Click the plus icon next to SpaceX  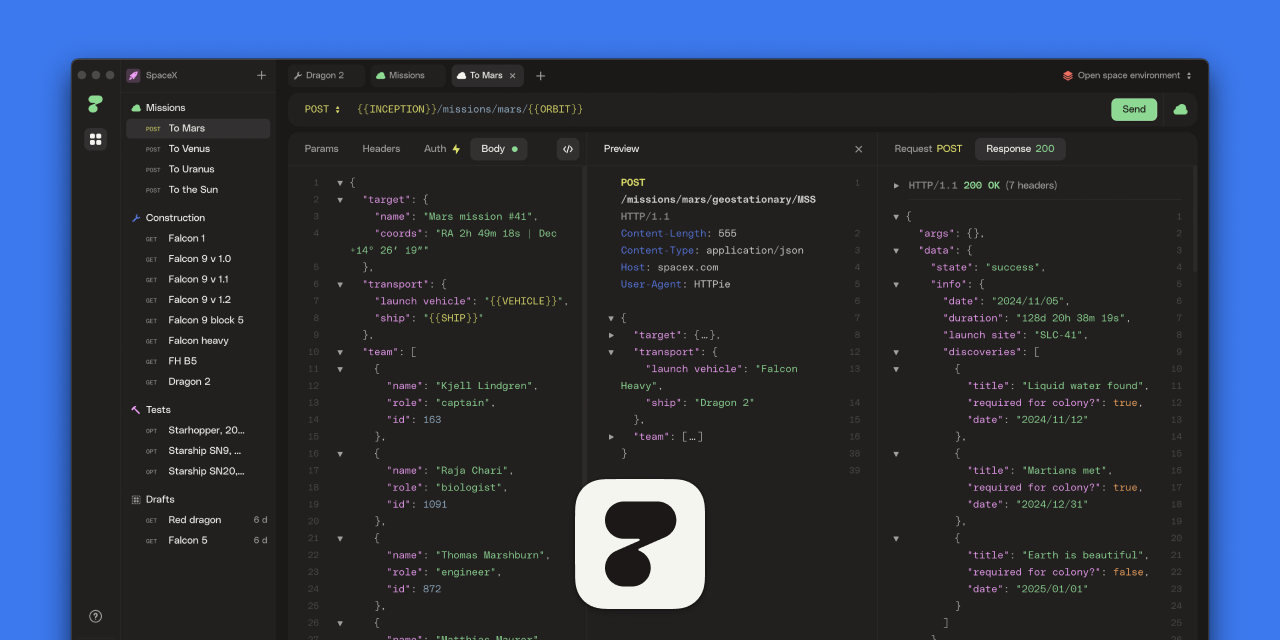click(262, 75)
